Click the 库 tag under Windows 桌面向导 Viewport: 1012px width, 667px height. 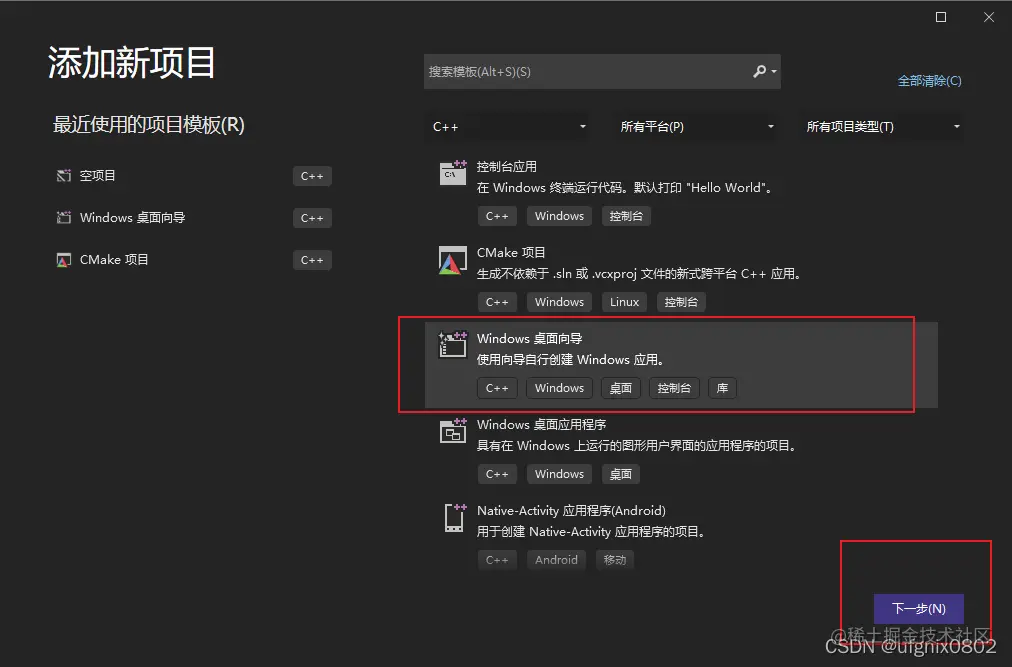[722, 388]
